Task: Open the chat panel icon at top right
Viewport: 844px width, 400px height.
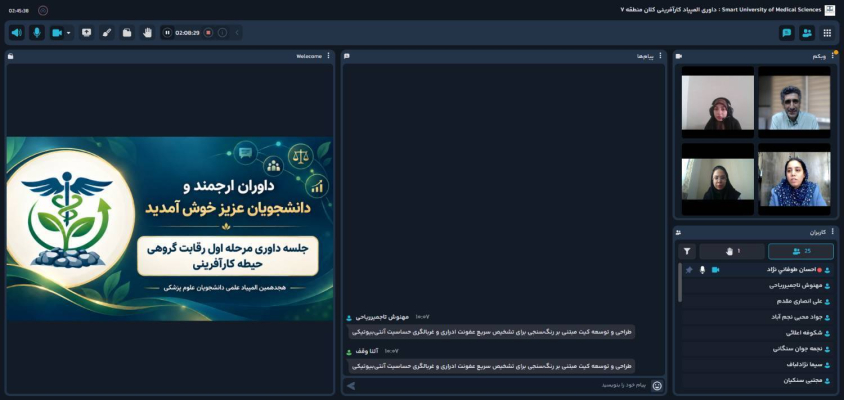Action: [x=787, y=33]
